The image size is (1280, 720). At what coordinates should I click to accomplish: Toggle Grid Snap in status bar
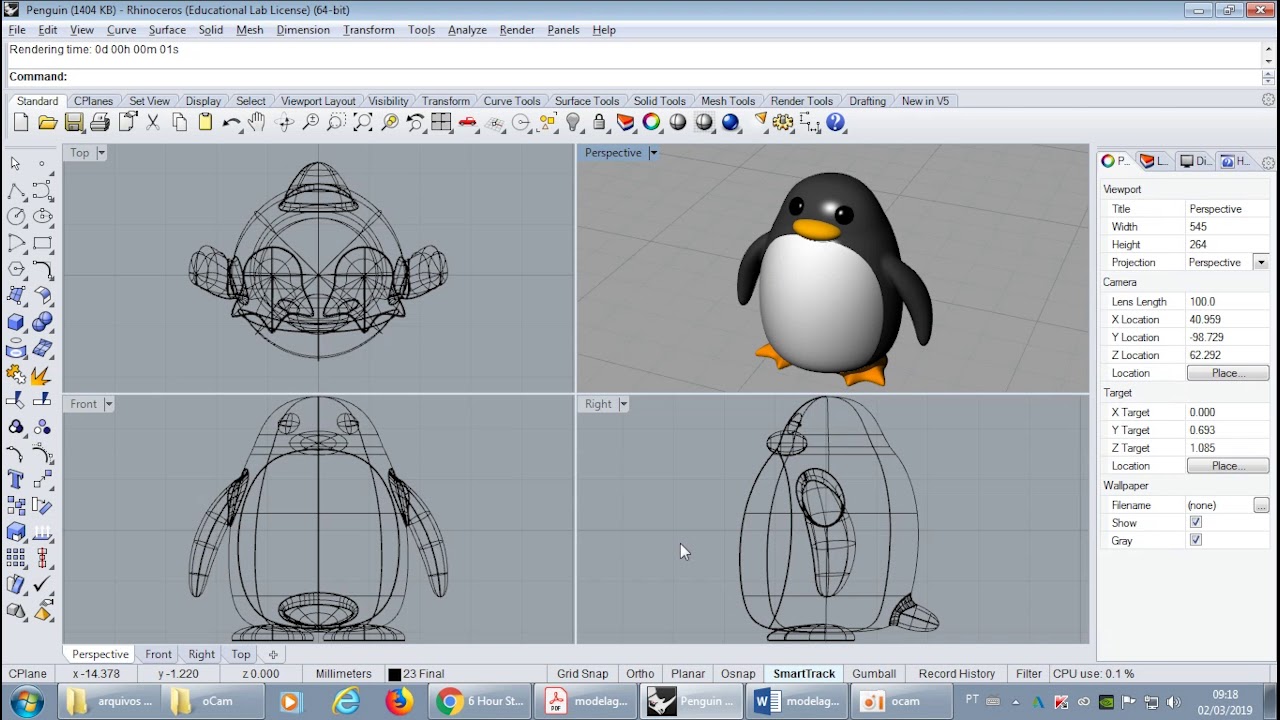582,674
